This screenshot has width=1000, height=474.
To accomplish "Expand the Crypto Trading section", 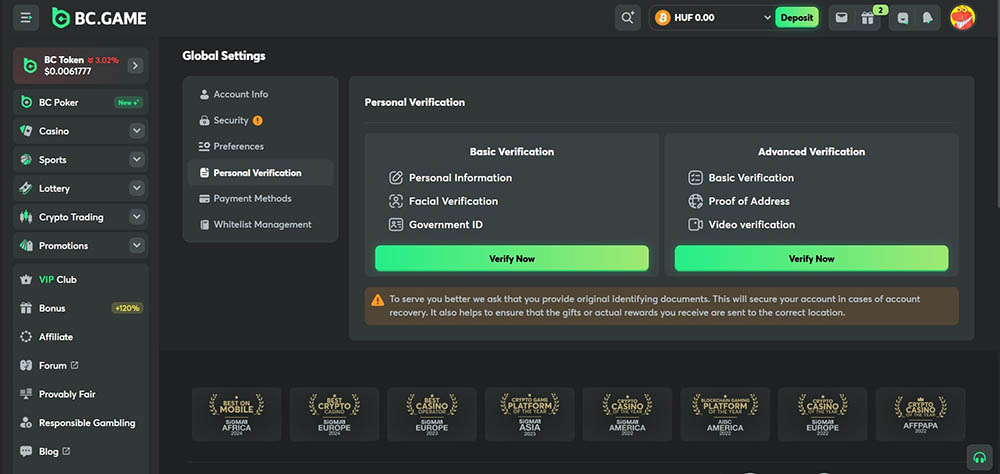I will (136, 217).
